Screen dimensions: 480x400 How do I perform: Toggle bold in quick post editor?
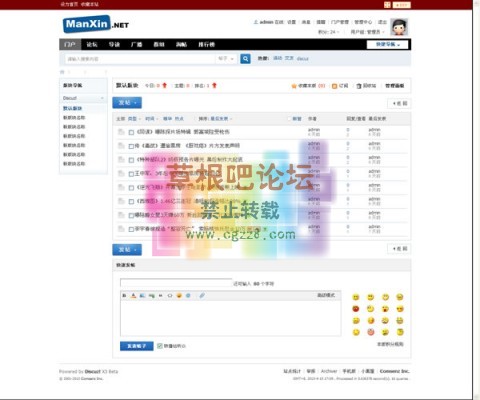point(124,296)
